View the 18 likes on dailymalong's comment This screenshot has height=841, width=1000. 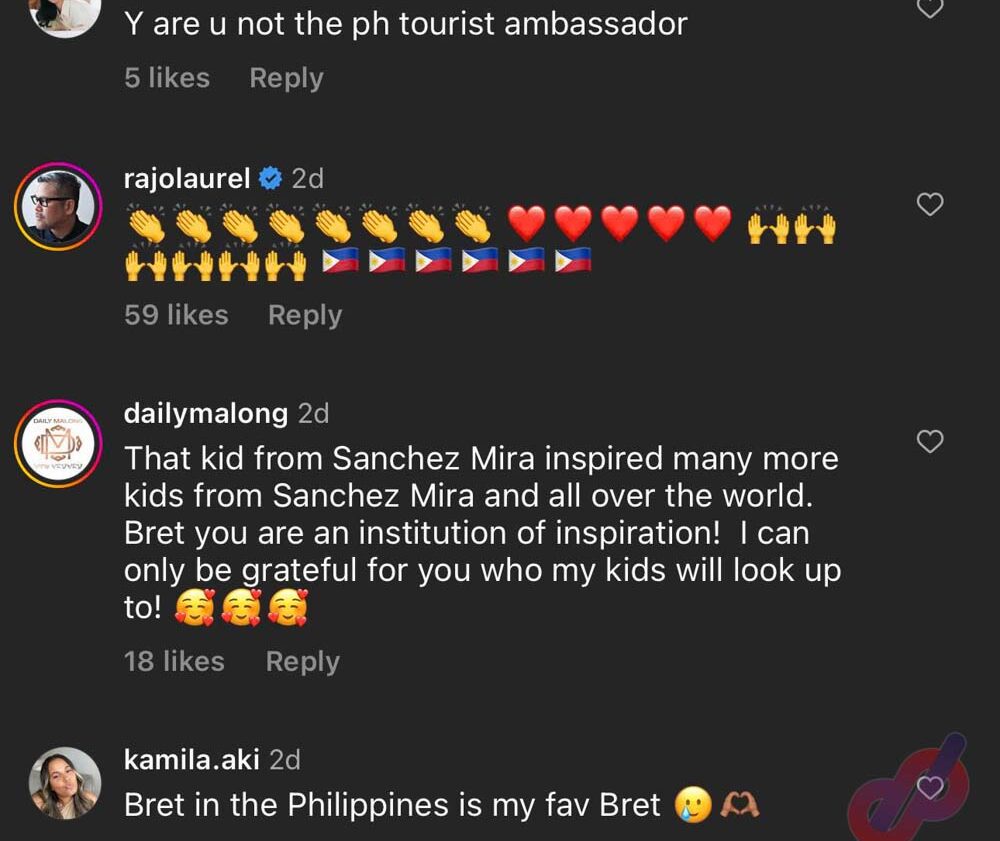pyautogui.click(x=174, y=661)
